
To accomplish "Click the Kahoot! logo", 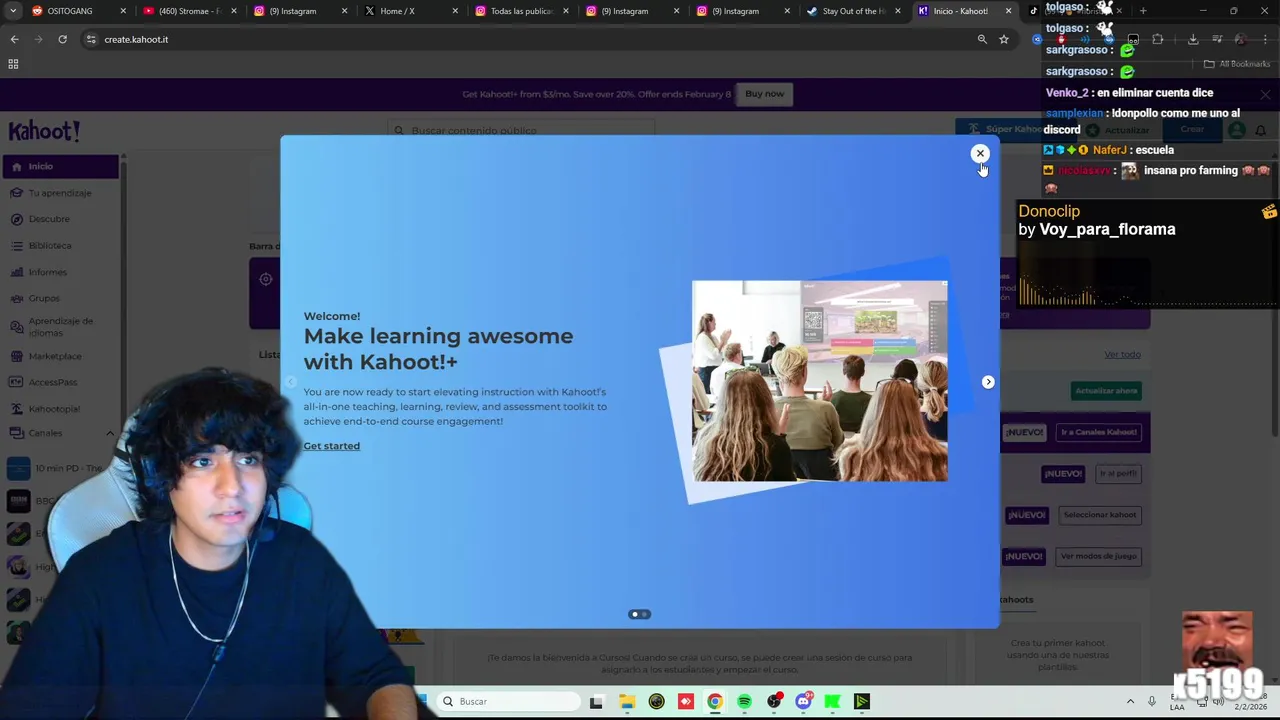I will [x=44, y=131].
